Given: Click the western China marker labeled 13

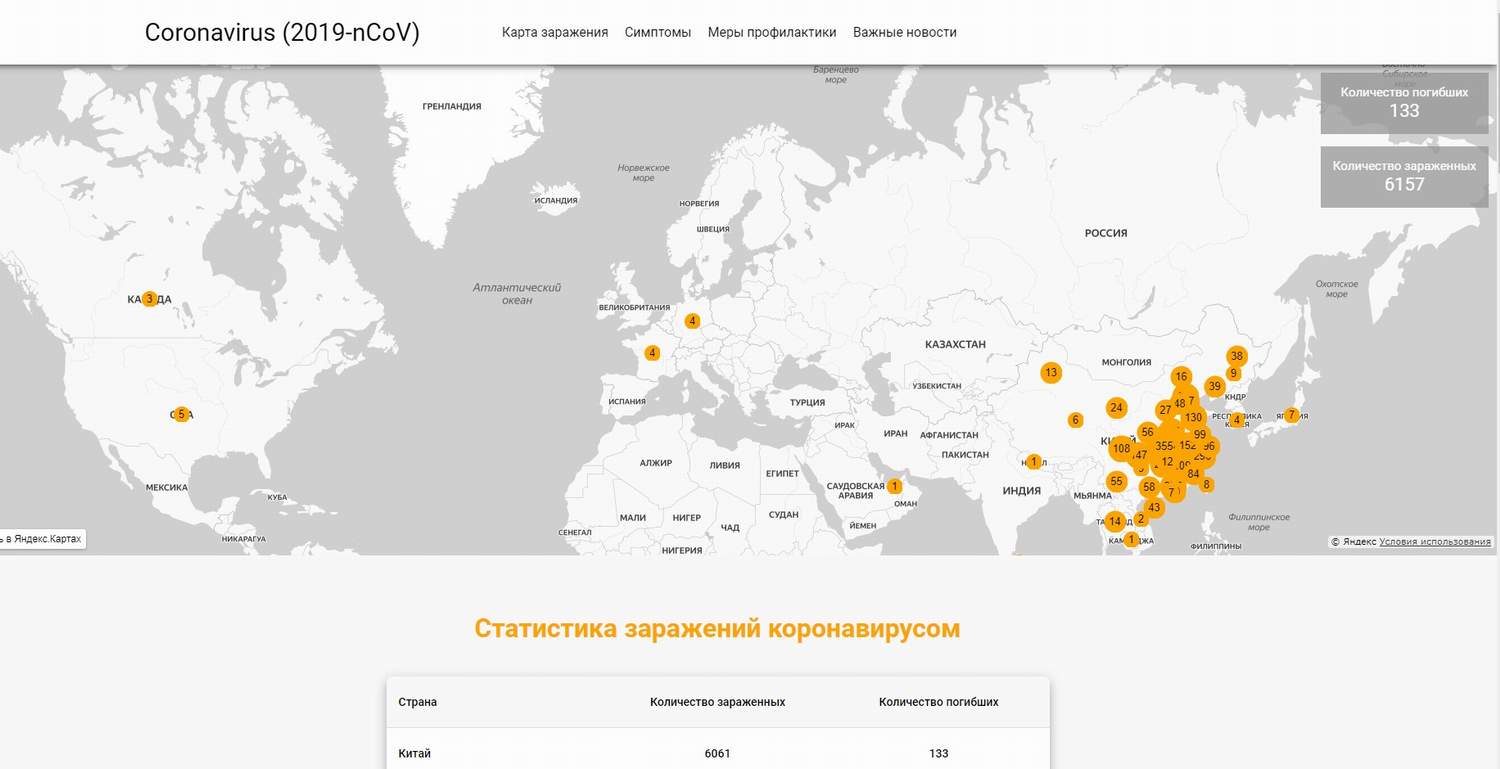Looking at the screenshot, I should point(1050,373).
